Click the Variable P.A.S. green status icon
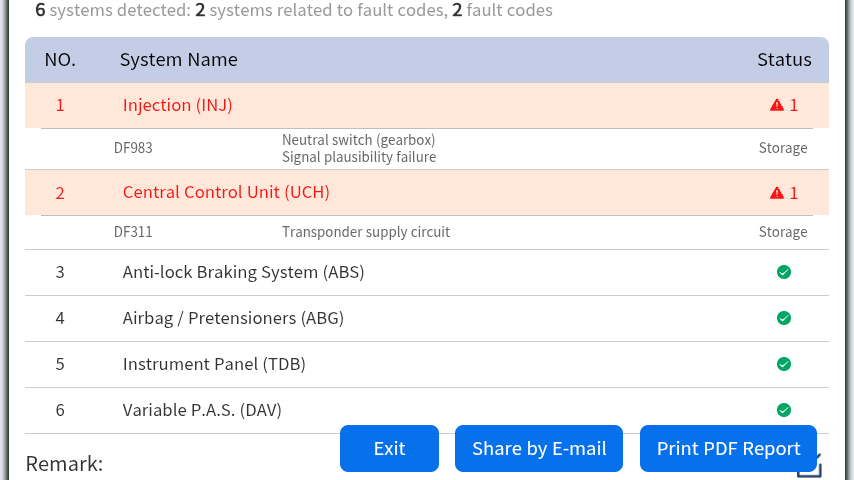 (x=784, y=409)
